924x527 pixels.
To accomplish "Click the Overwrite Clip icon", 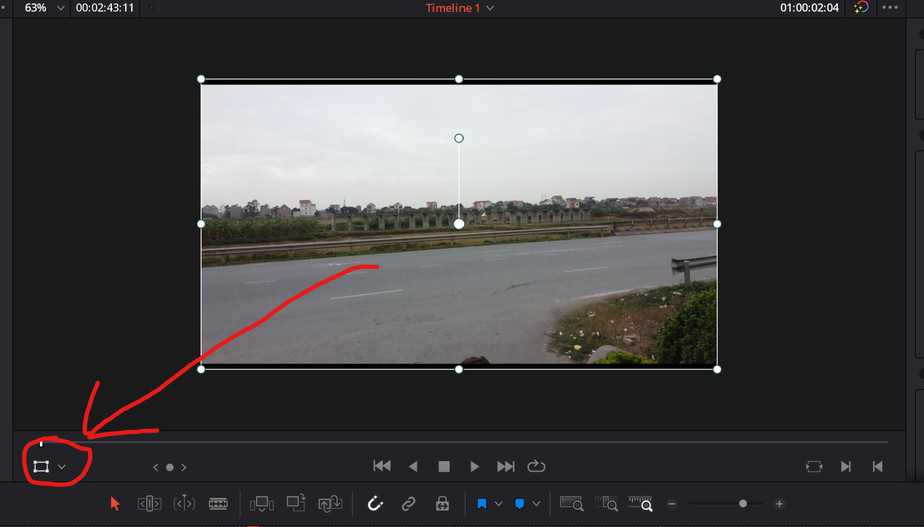I will pos(296,503).
